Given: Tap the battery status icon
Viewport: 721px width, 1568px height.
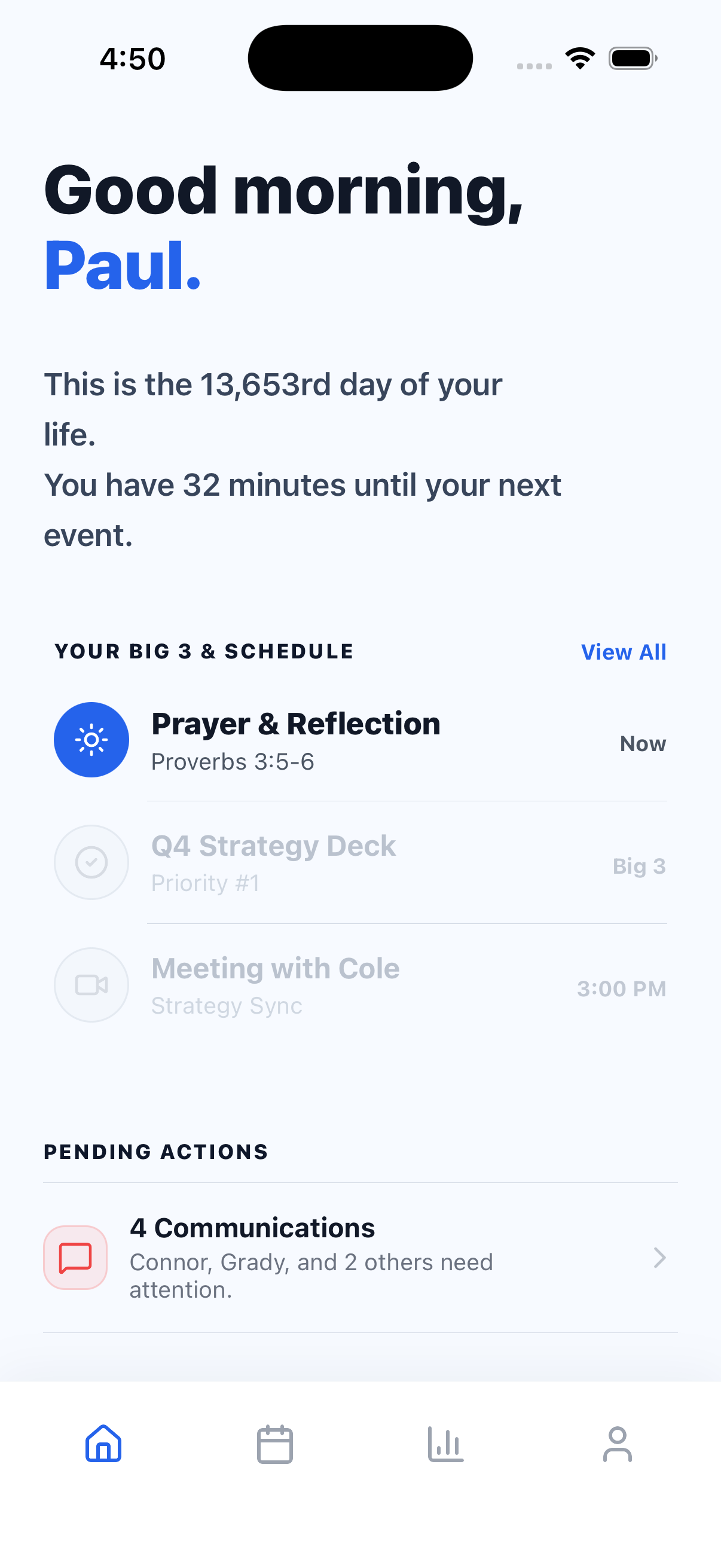Looking at the screenshot, I should (632, 59).
